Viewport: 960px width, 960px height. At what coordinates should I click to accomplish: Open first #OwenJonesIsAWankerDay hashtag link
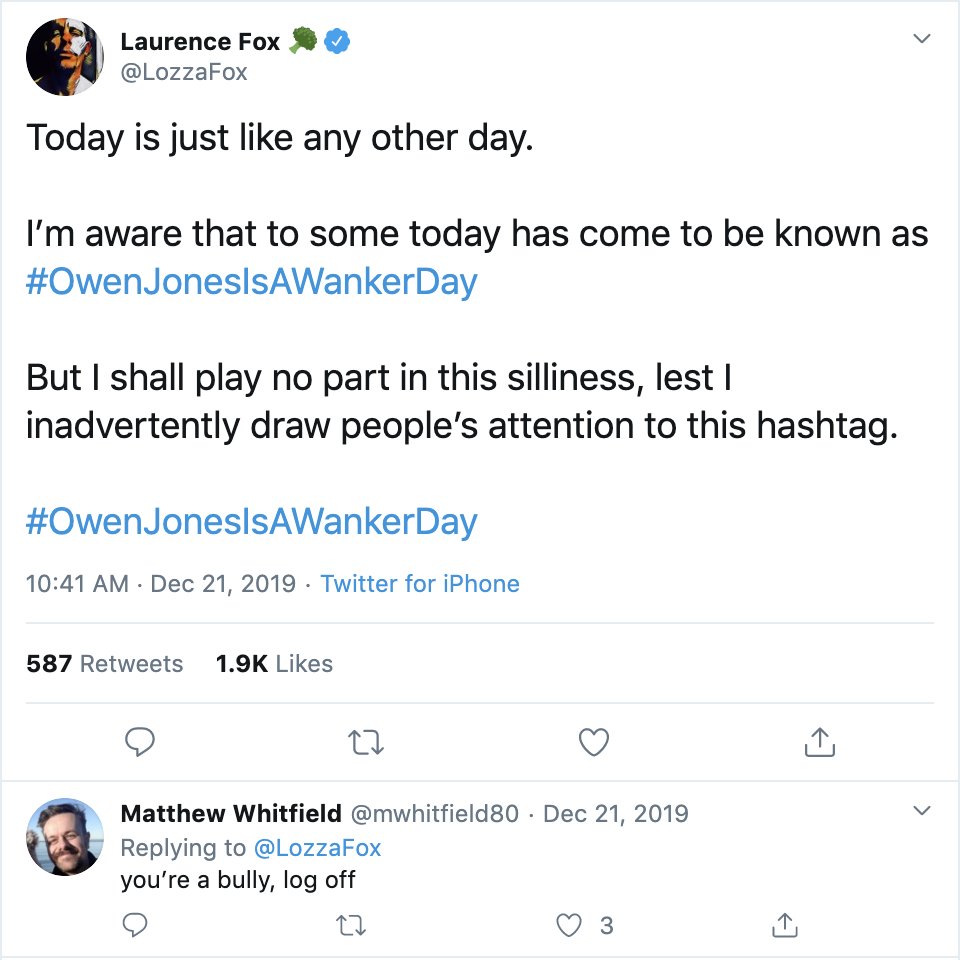252,282
